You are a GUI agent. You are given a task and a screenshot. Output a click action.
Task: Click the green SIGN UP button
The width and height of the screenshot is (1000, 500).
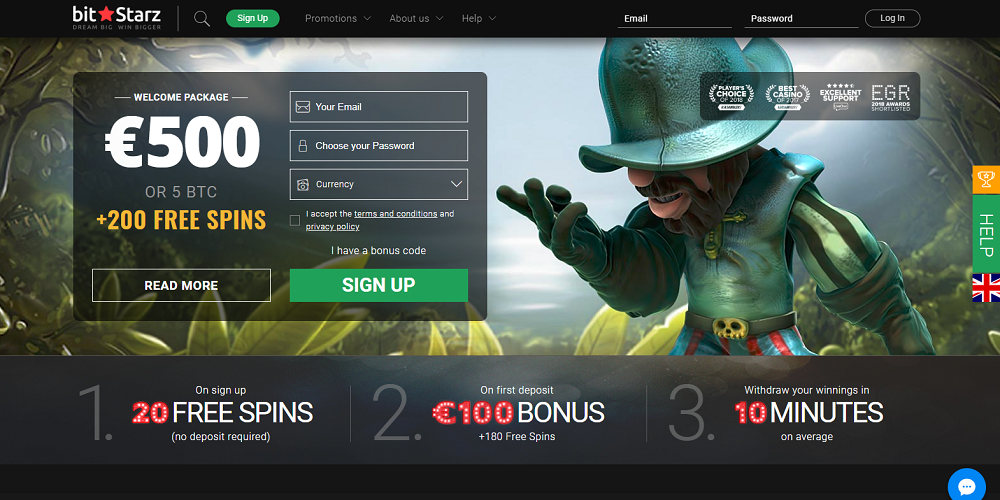[x=379, y=285]
